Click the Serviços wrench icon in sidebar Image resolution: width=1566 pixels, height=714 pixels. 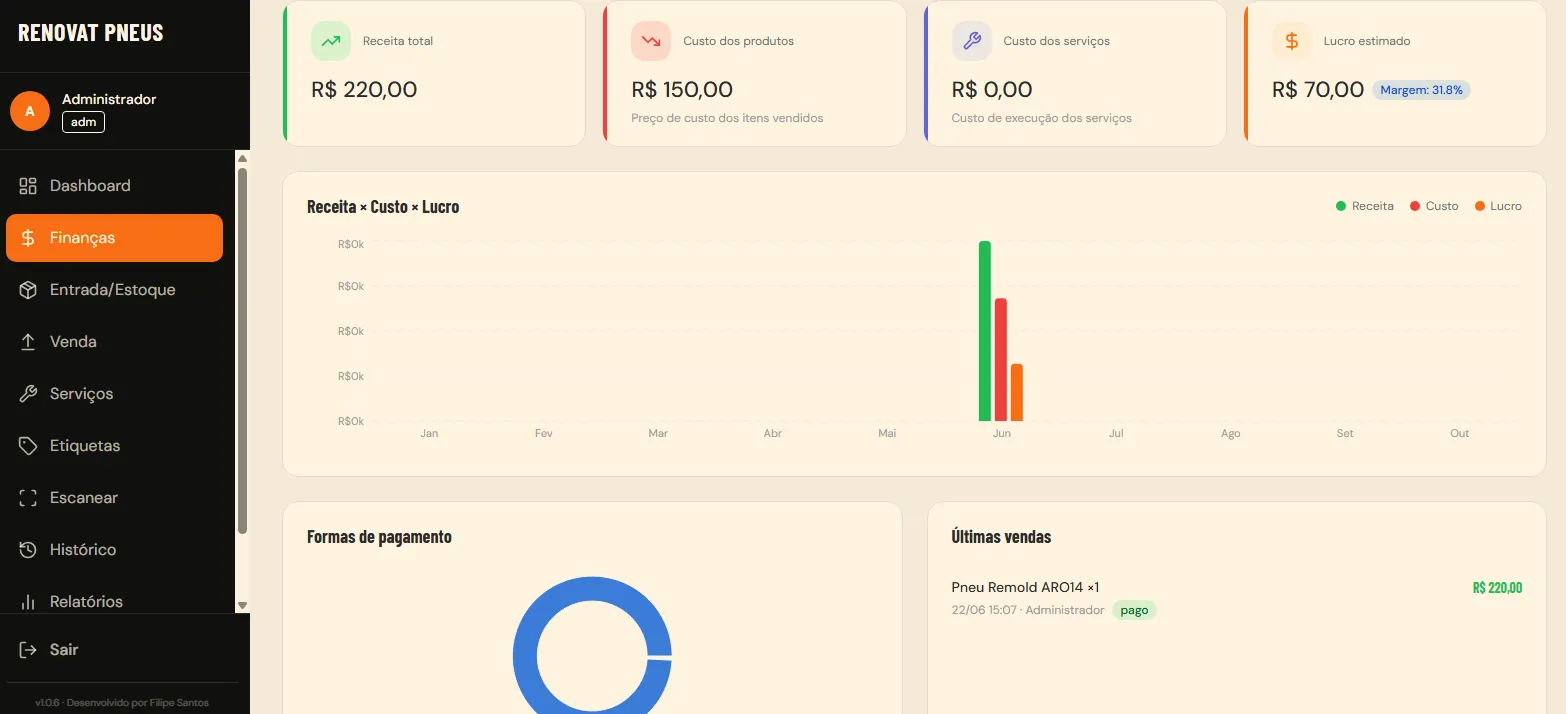(28, 394)
